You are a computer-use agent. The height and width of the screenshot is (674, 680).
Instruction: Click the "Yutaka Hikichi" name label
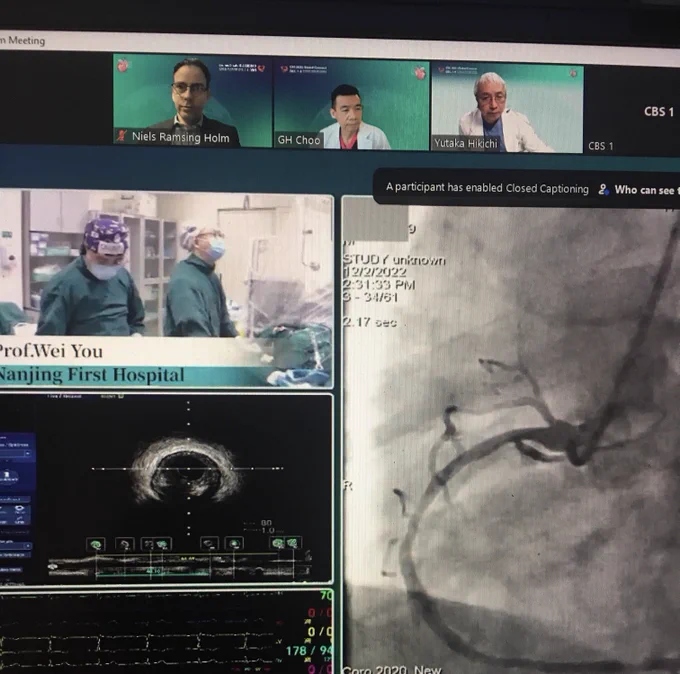coord(466,143)
